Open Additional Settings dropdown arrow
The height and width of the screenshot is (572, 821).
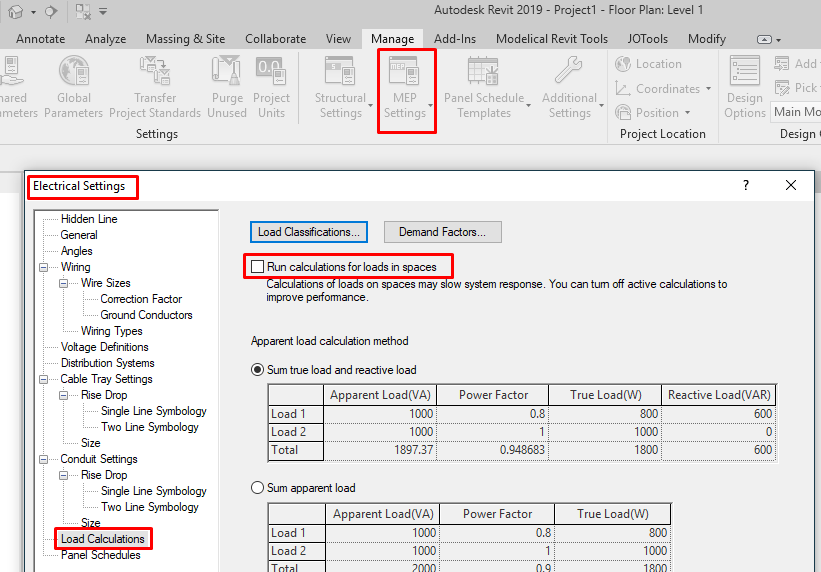(602, 105)
